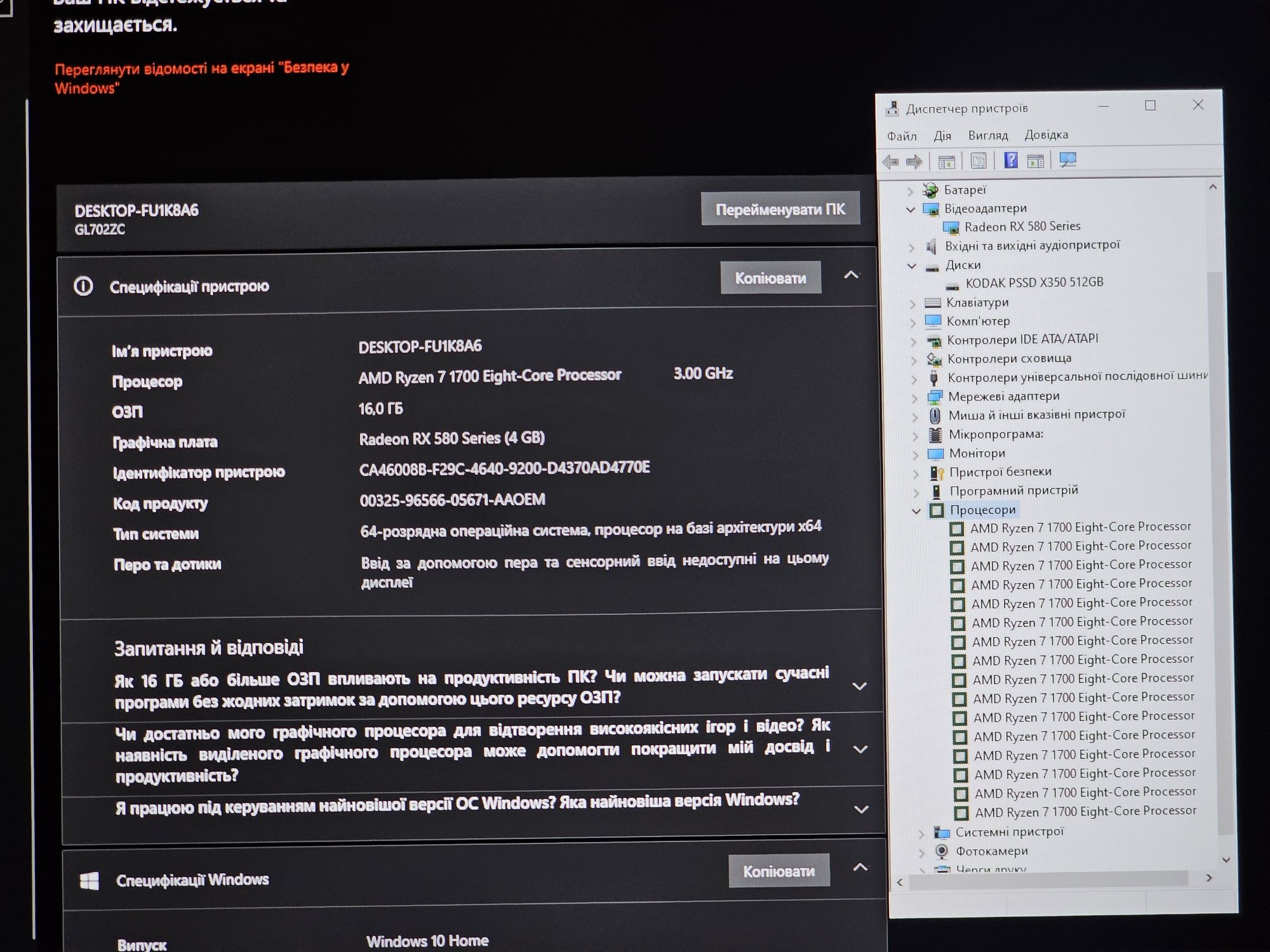
Task: Expand the Фотокамери node
Action: click(922, 852)
